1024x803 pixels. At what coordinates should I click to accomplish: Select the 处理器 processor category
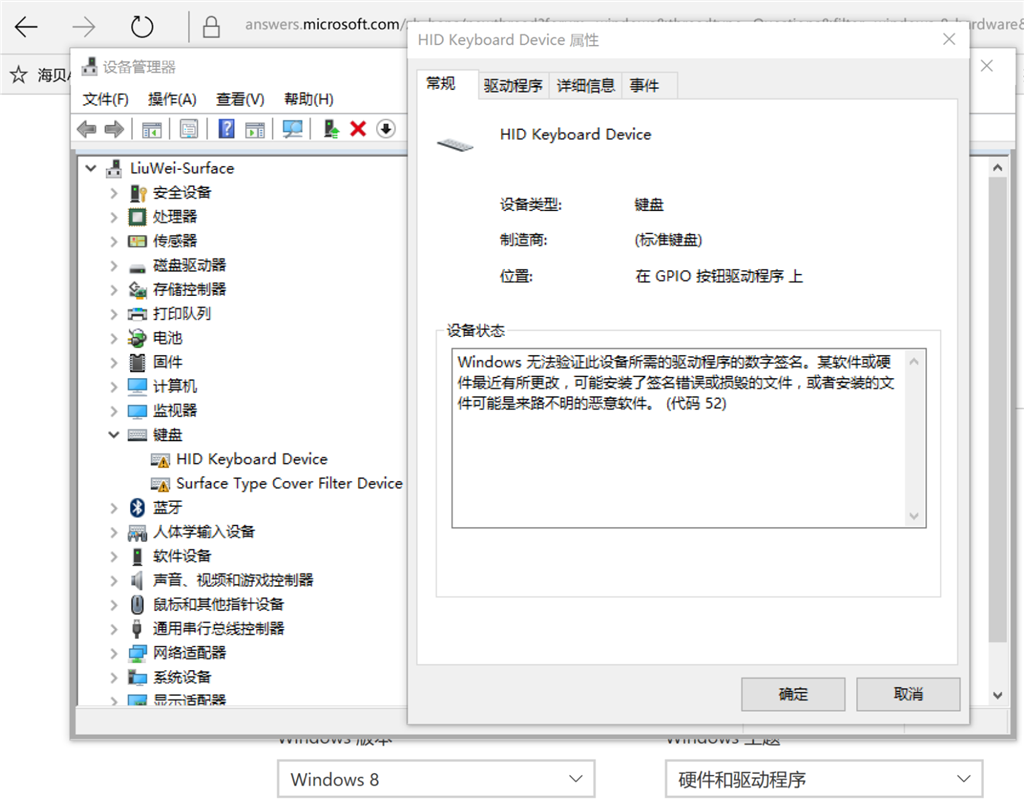(x=174, y=217)
